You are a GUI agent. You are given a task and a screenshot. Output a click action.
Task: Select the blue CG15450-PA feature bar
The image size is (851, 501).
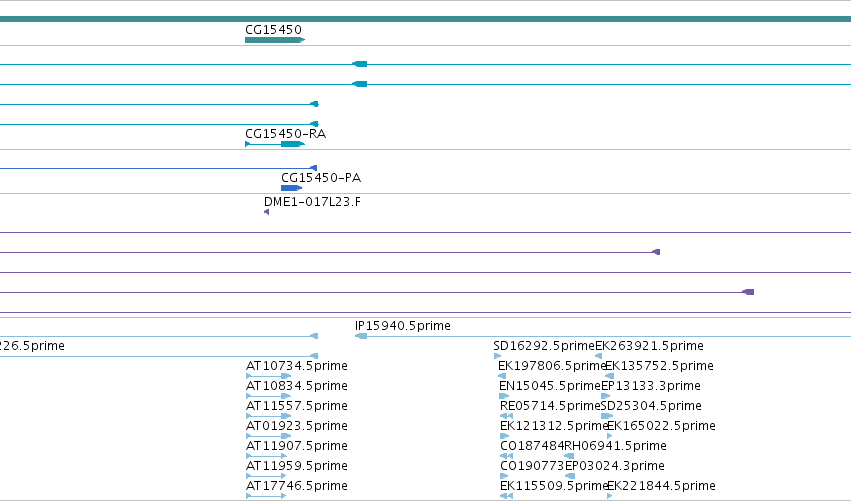(291, 188)
